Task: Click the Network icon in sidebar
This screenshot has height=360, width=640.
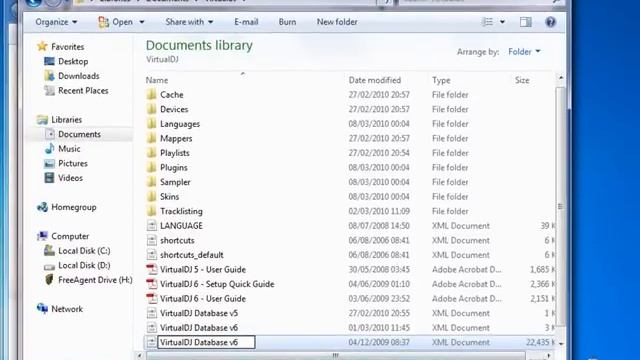Action: coord(42,309)
